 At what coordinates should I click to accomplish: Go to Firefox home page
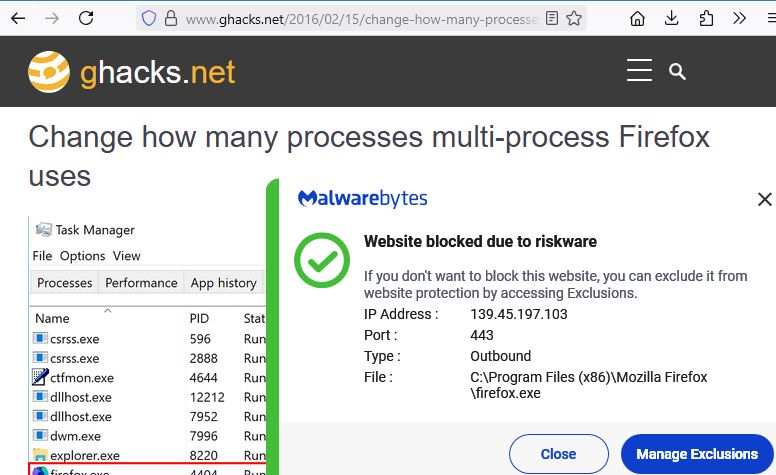pyautogui.click(x=638, y=18)
